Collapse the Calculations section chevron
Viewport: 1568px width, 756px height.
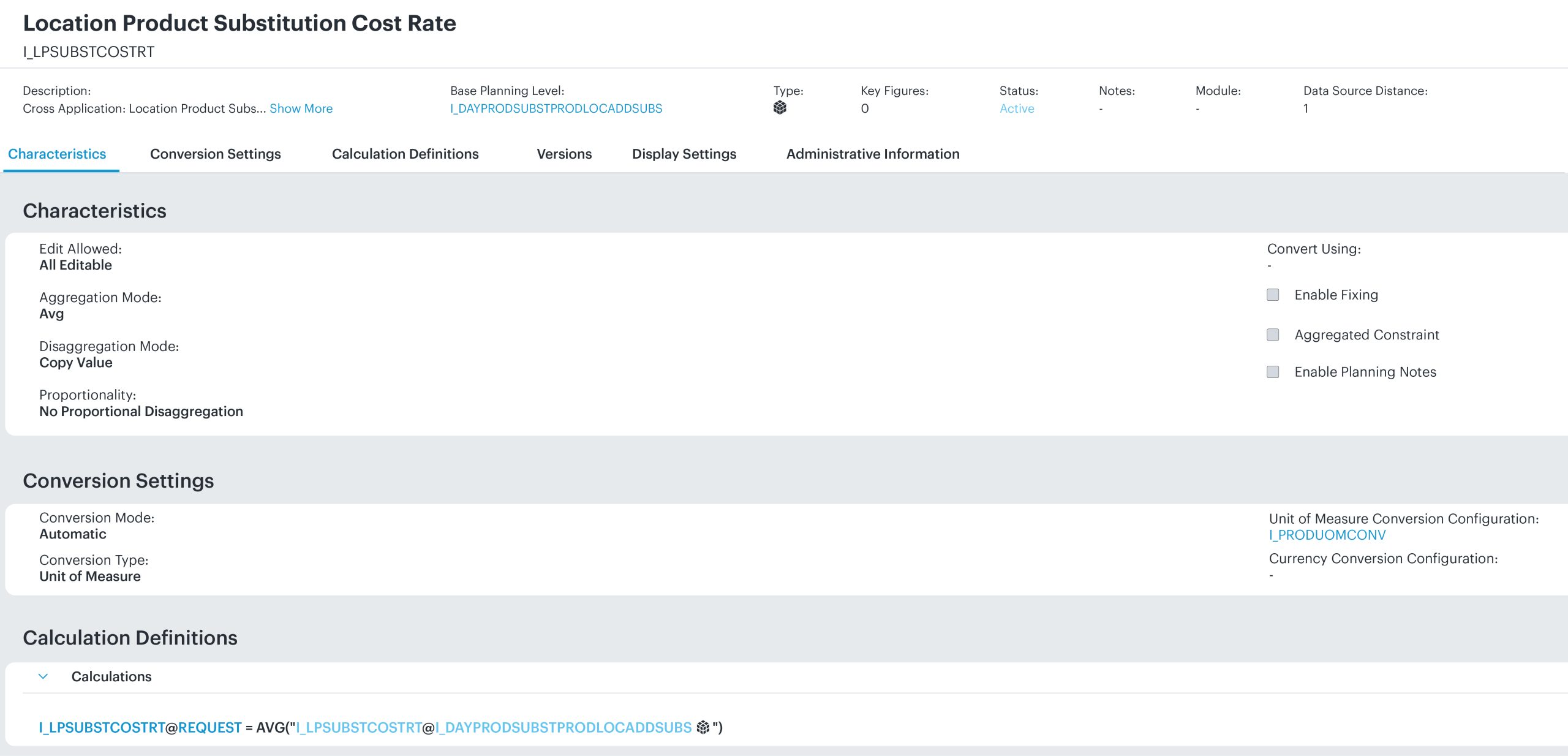[x=43, y=676]
